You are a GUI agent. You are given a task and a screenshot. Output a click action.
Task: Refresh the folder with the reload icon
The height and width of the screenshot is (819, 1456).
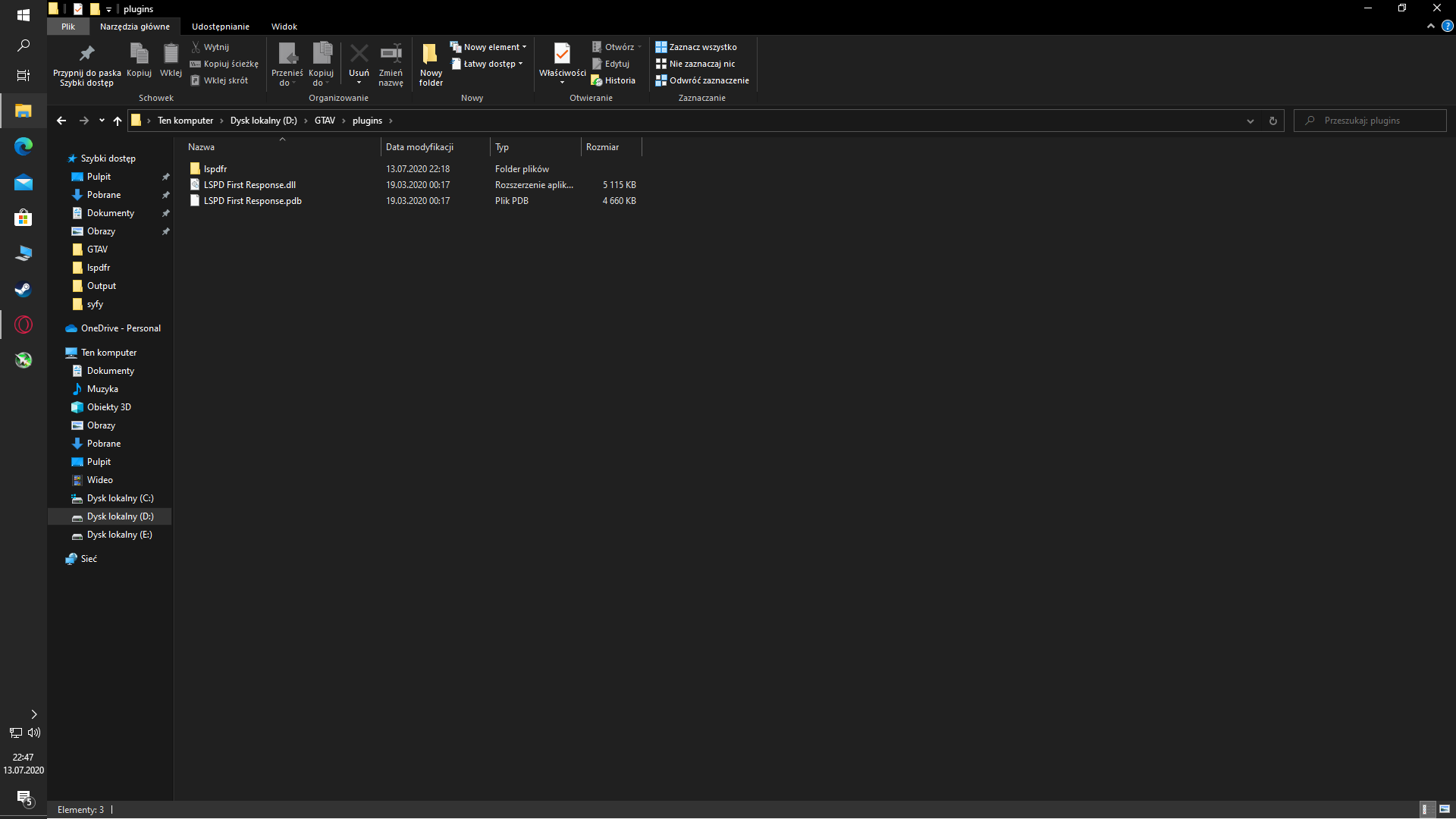1273,121
